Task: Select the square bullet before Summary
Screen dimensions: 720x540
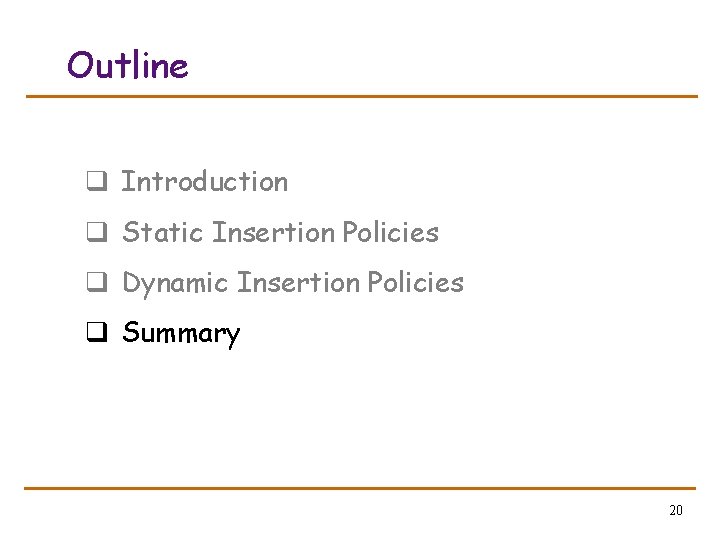Action: coord(95,334)
